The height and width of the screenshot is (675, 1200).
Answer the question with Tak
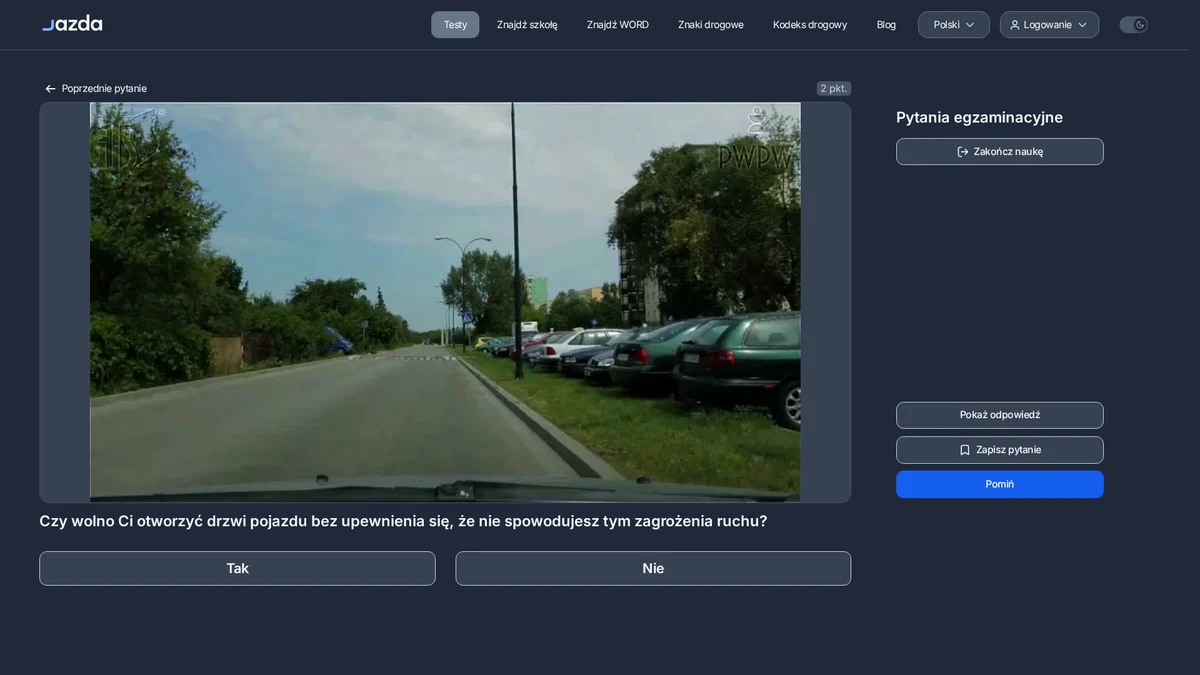[237, 568]
